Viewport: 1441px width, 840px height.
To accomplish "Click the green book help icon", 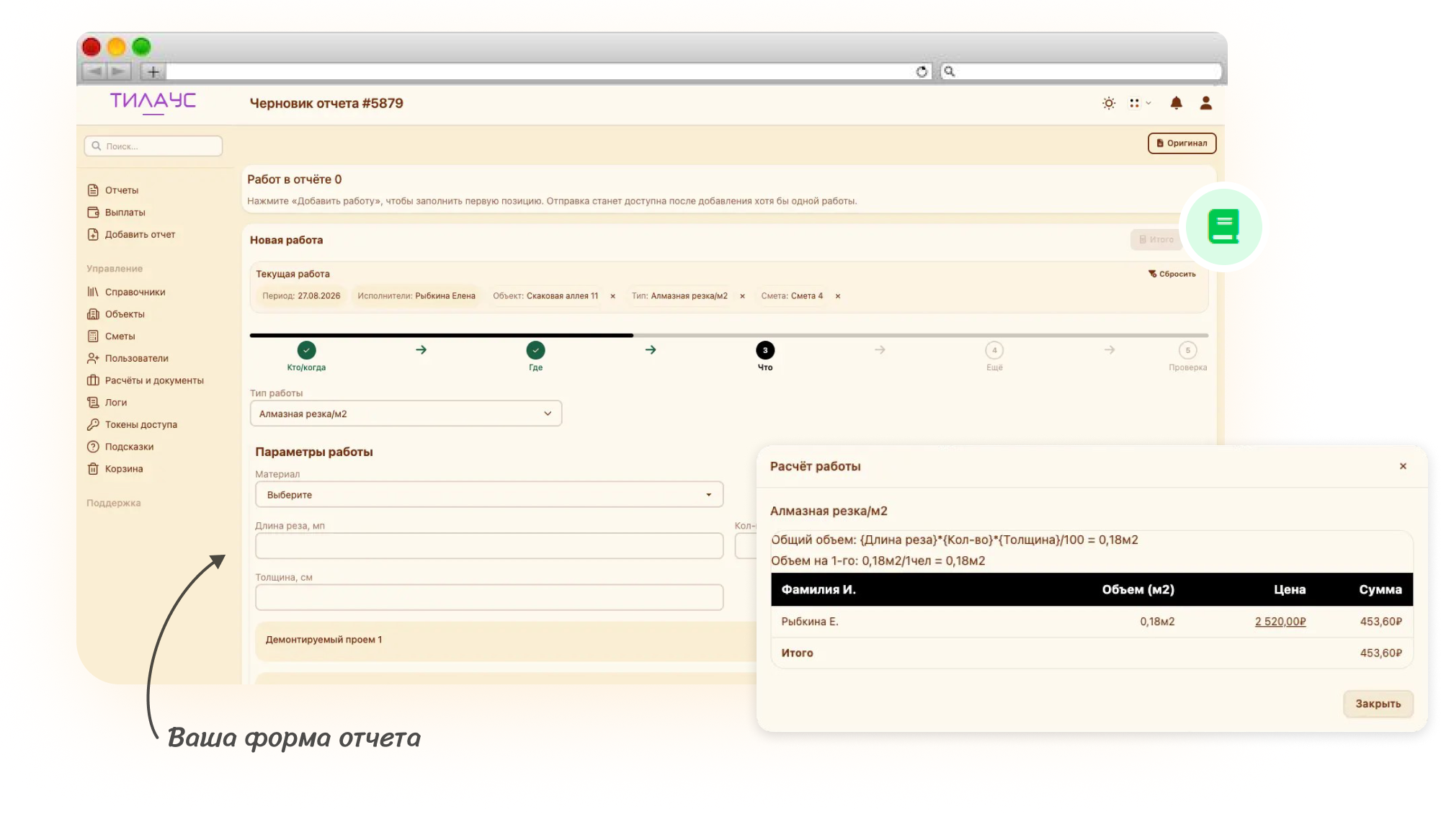I will pyautogui.click(x=1223, y=226).
